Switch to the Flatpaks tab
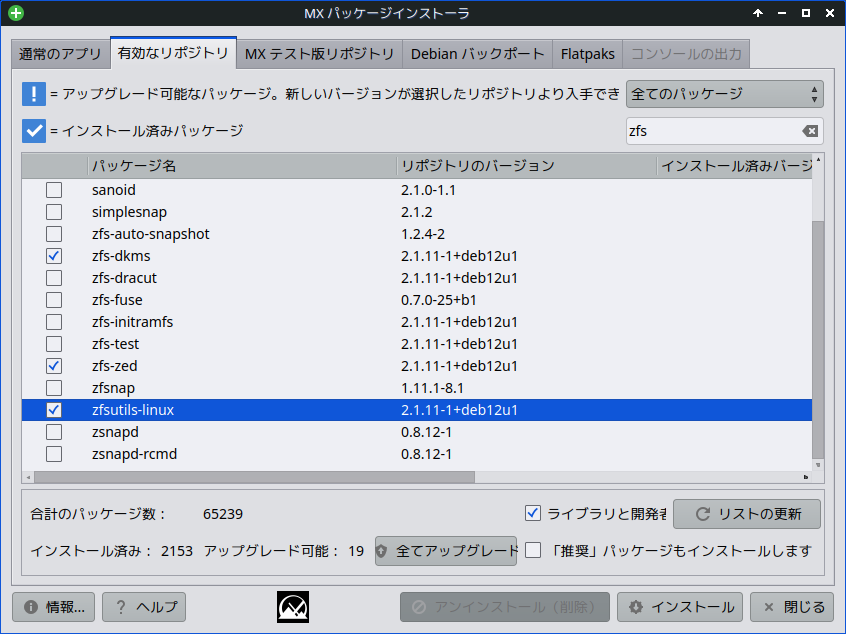 coord(587,54)
